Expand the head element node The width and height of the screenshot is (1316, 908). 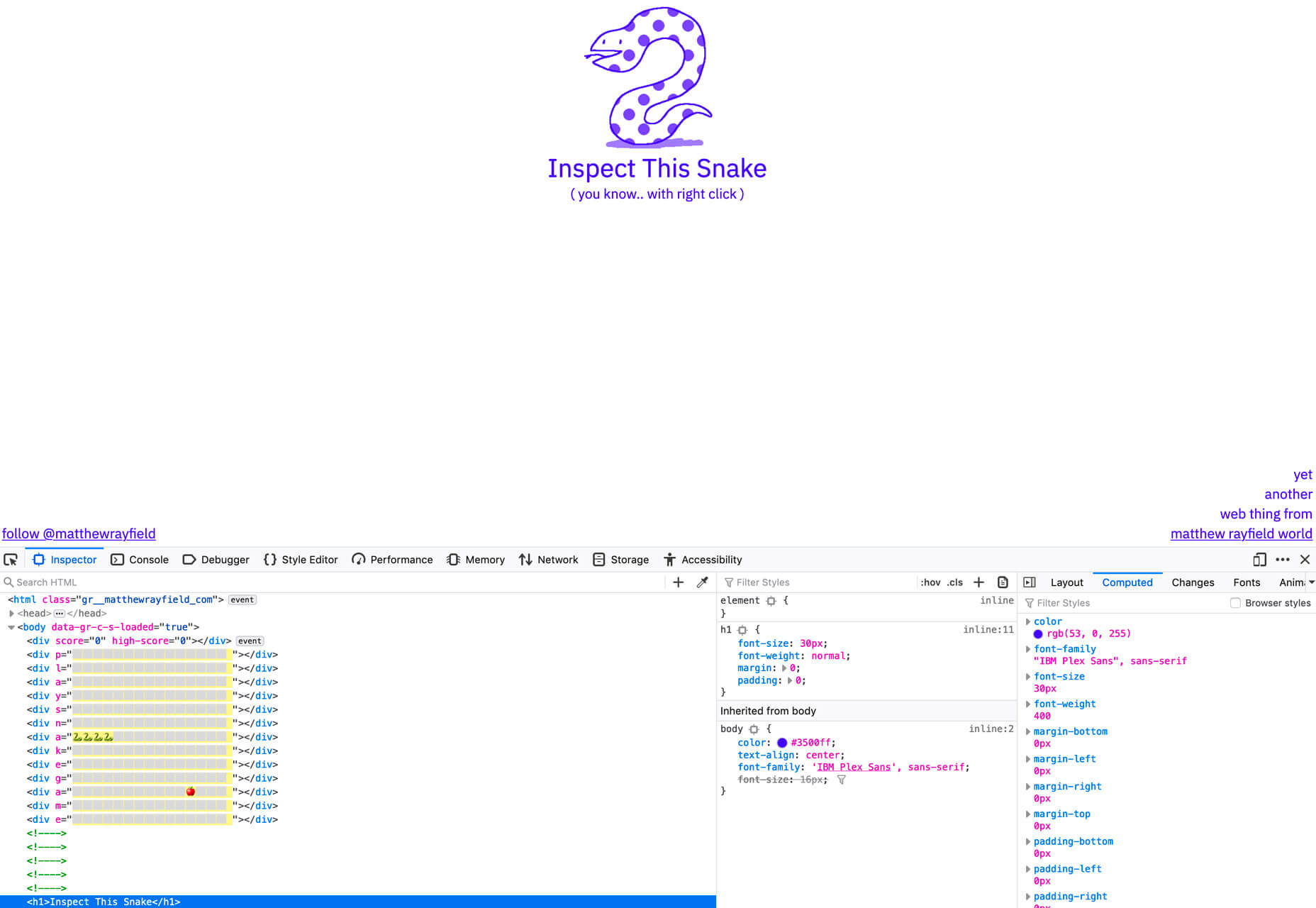click(11, 614)
